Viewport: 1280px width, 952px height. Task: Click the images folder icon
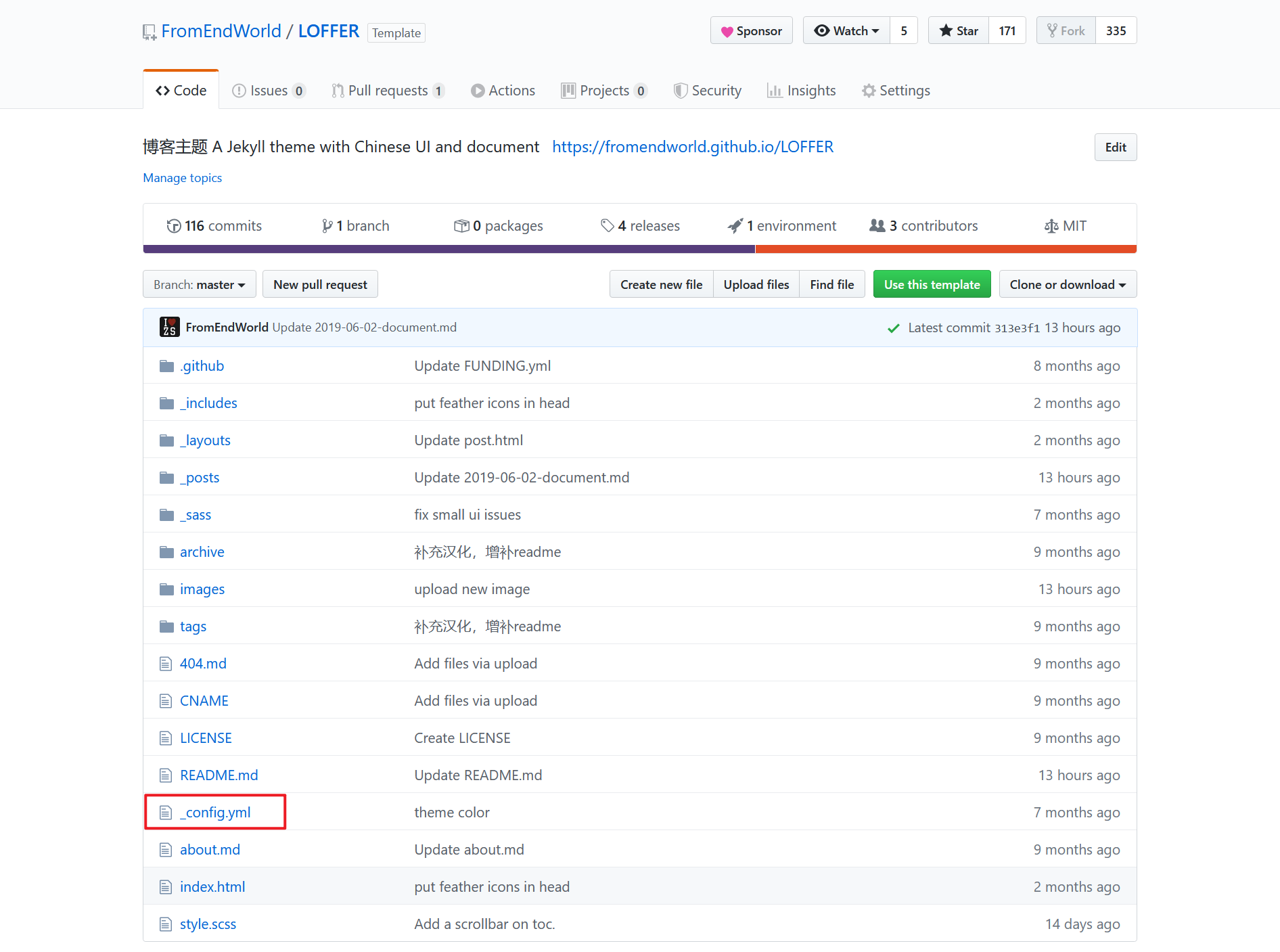click(x=166, y=589)
